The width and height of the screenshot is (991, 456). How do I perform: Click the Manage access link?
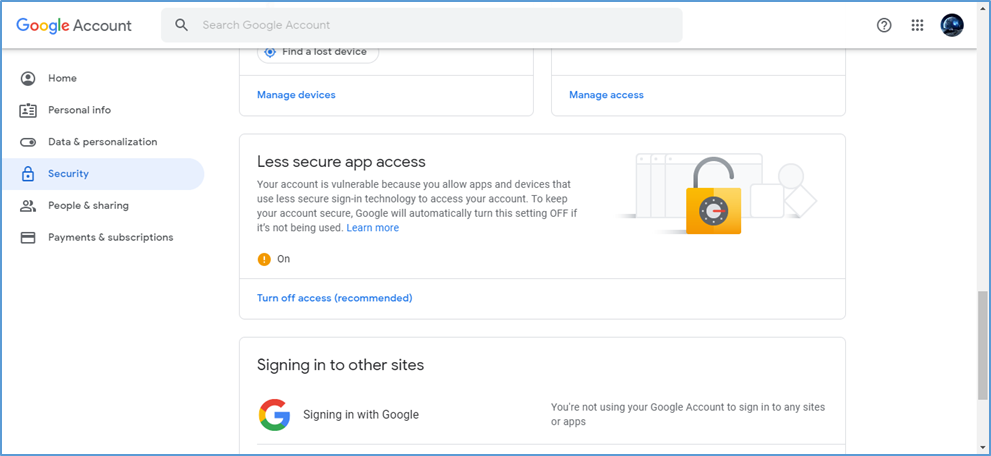pos(606,95)
